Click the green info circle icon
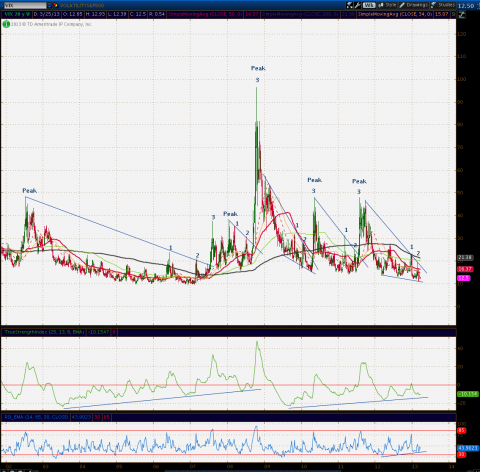Image resolution: width=480 pixels, height=472 pixels. [6, 24]
